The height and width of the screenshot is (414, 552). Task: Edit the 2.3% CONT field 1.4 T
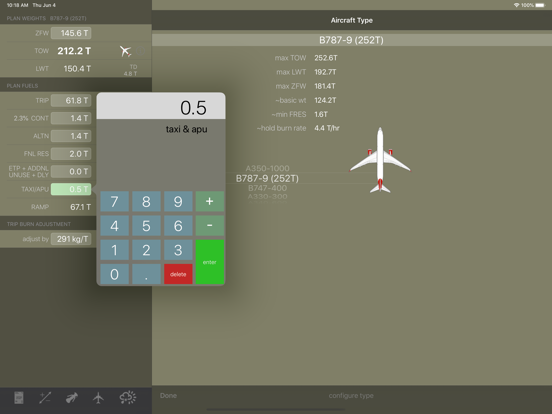(x=71, y=118)
